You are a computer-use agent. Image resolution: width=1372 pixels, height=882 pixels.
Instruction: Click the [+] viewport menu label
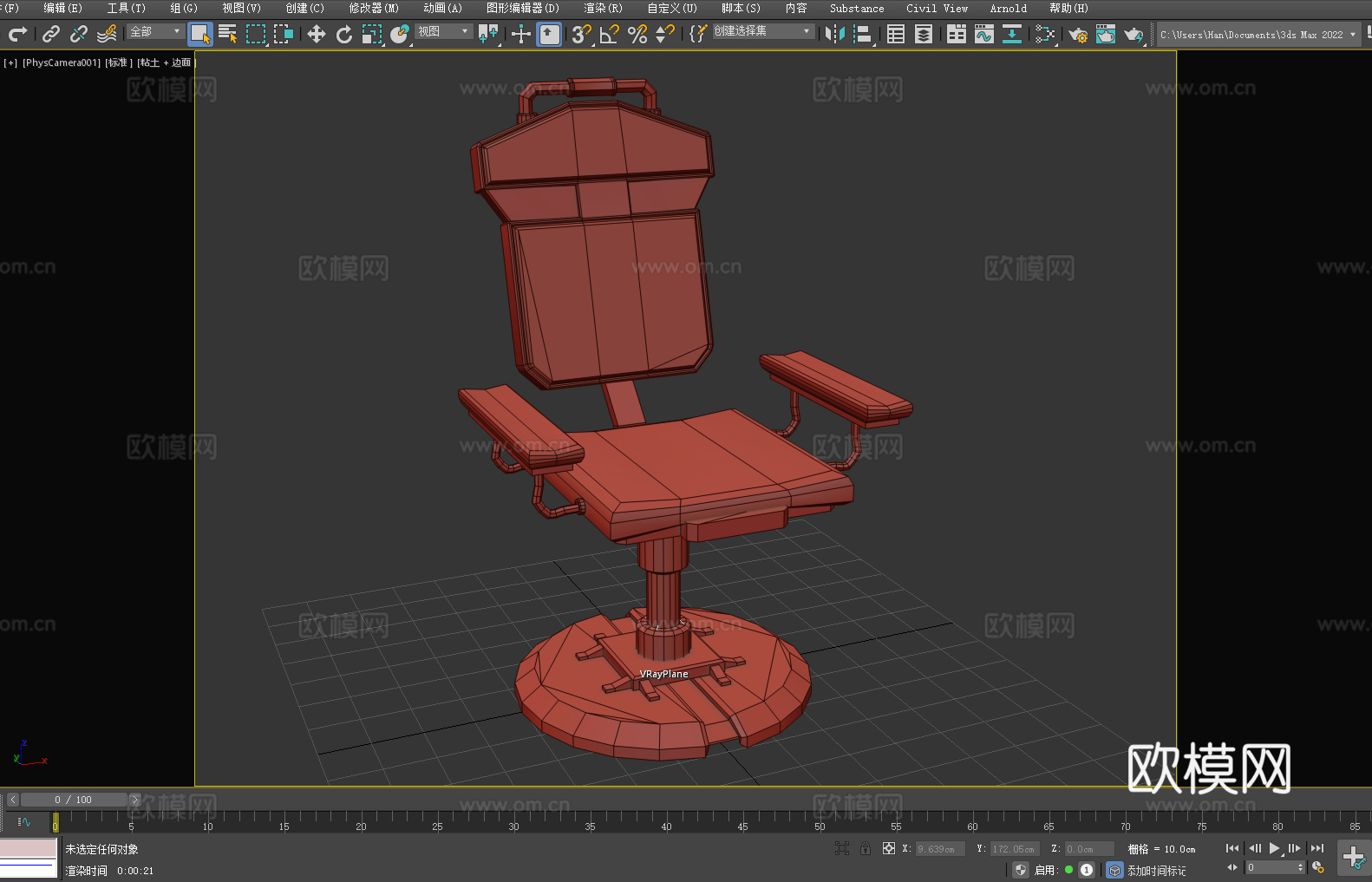pos(10,62)
